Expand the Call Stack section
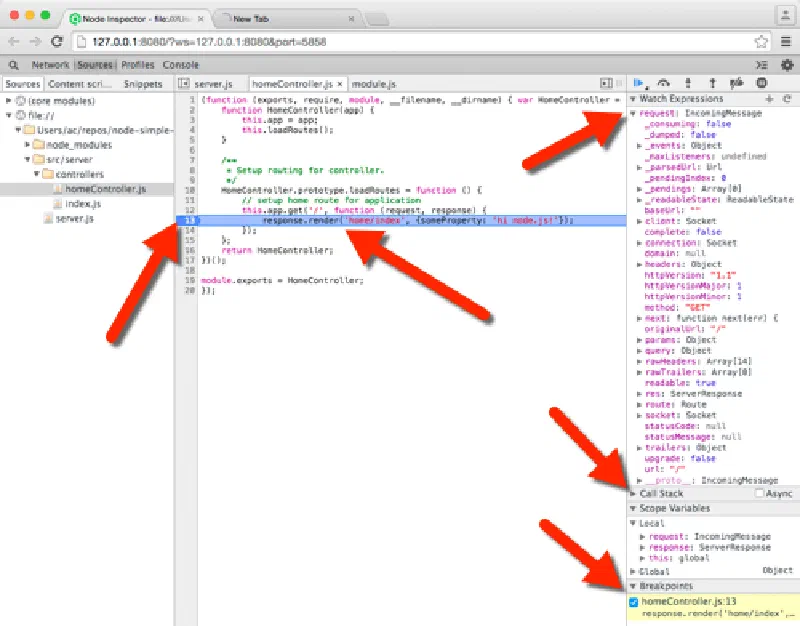This screenshot has width=800, height=626. click(633, 493)
